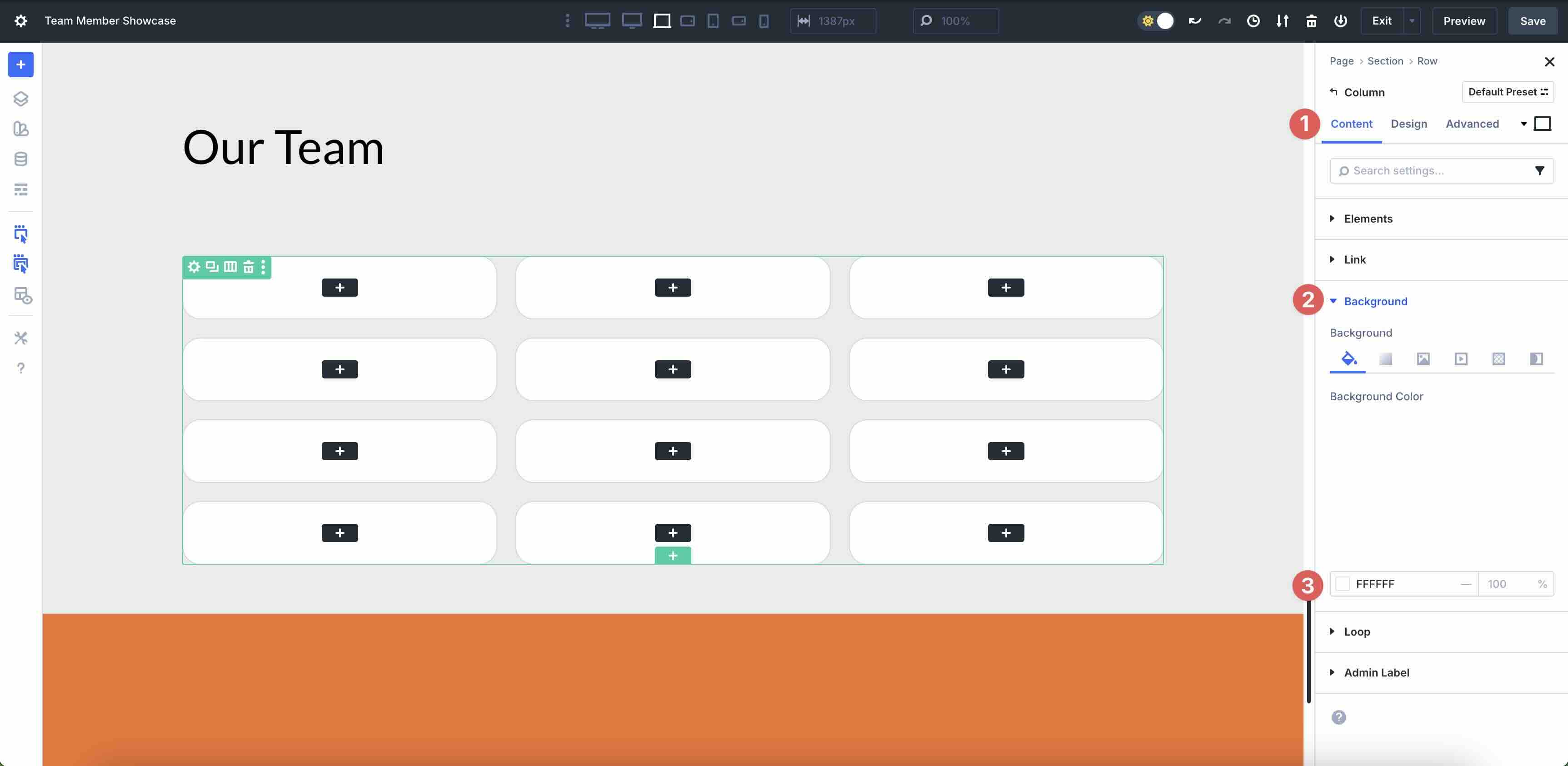Expand the Elements section
1568x766 pixels.
[x=1368, y=219]
